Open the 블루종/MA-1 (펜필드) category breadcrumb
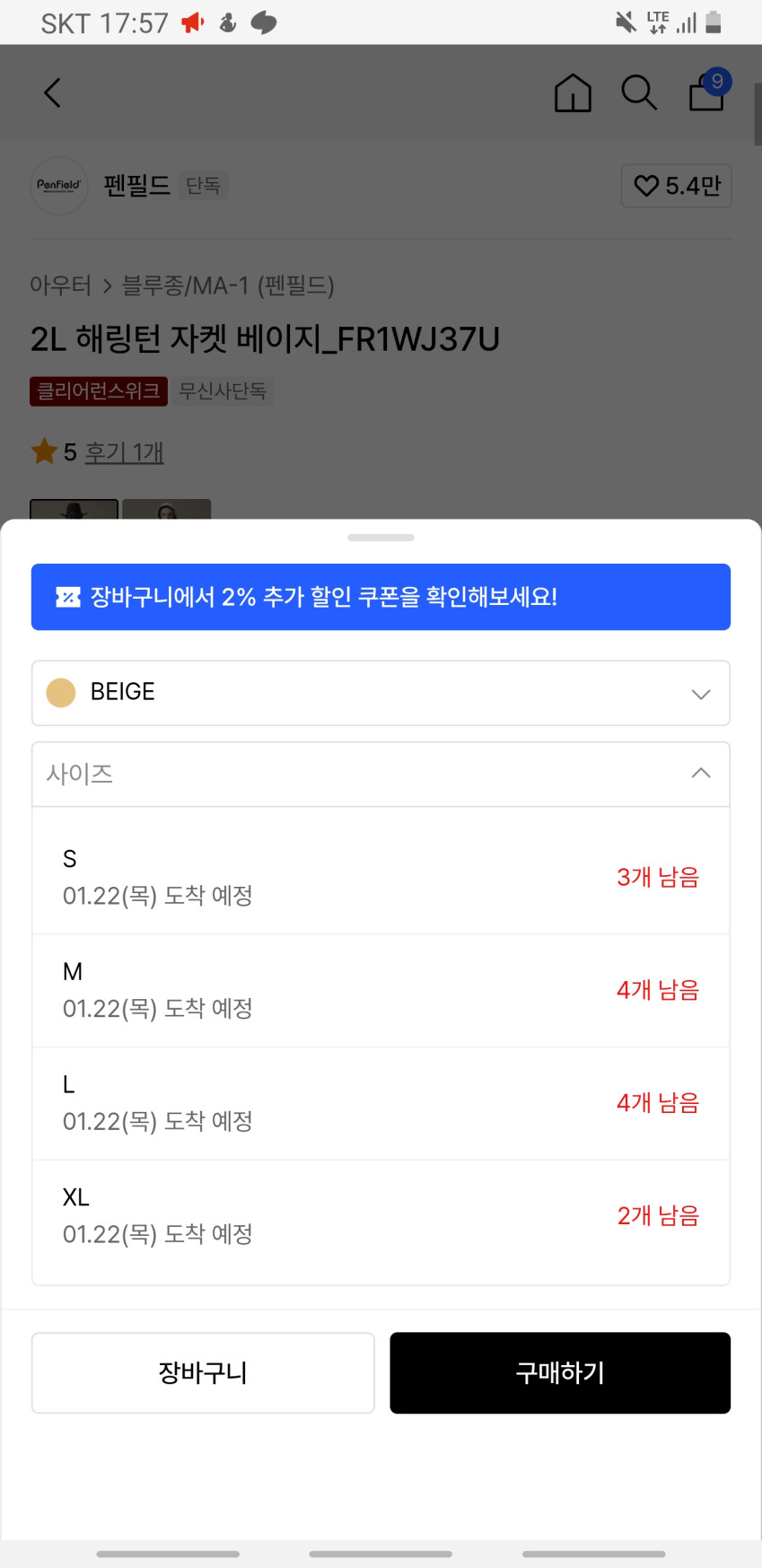Image resolution: width=762 pixels, height=1568 pixels. click(228, 285)
